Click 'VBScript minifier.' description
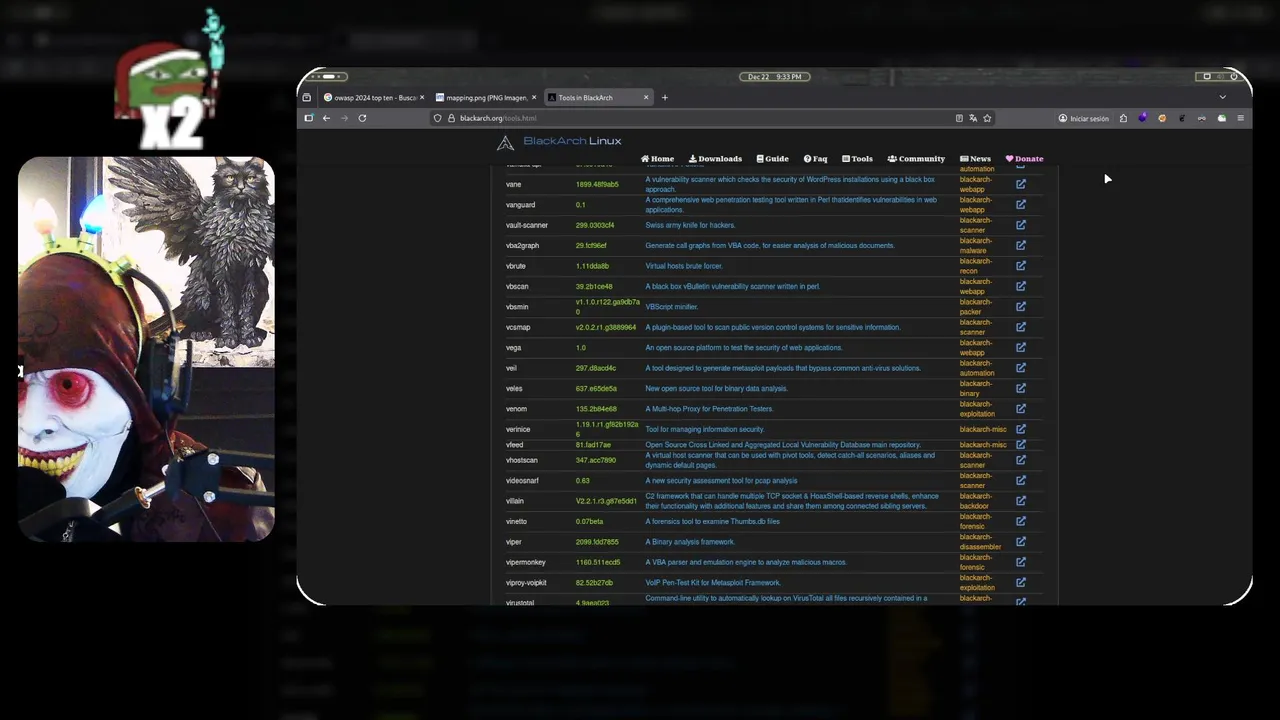Screen dimensions: 1280x720 672,307
